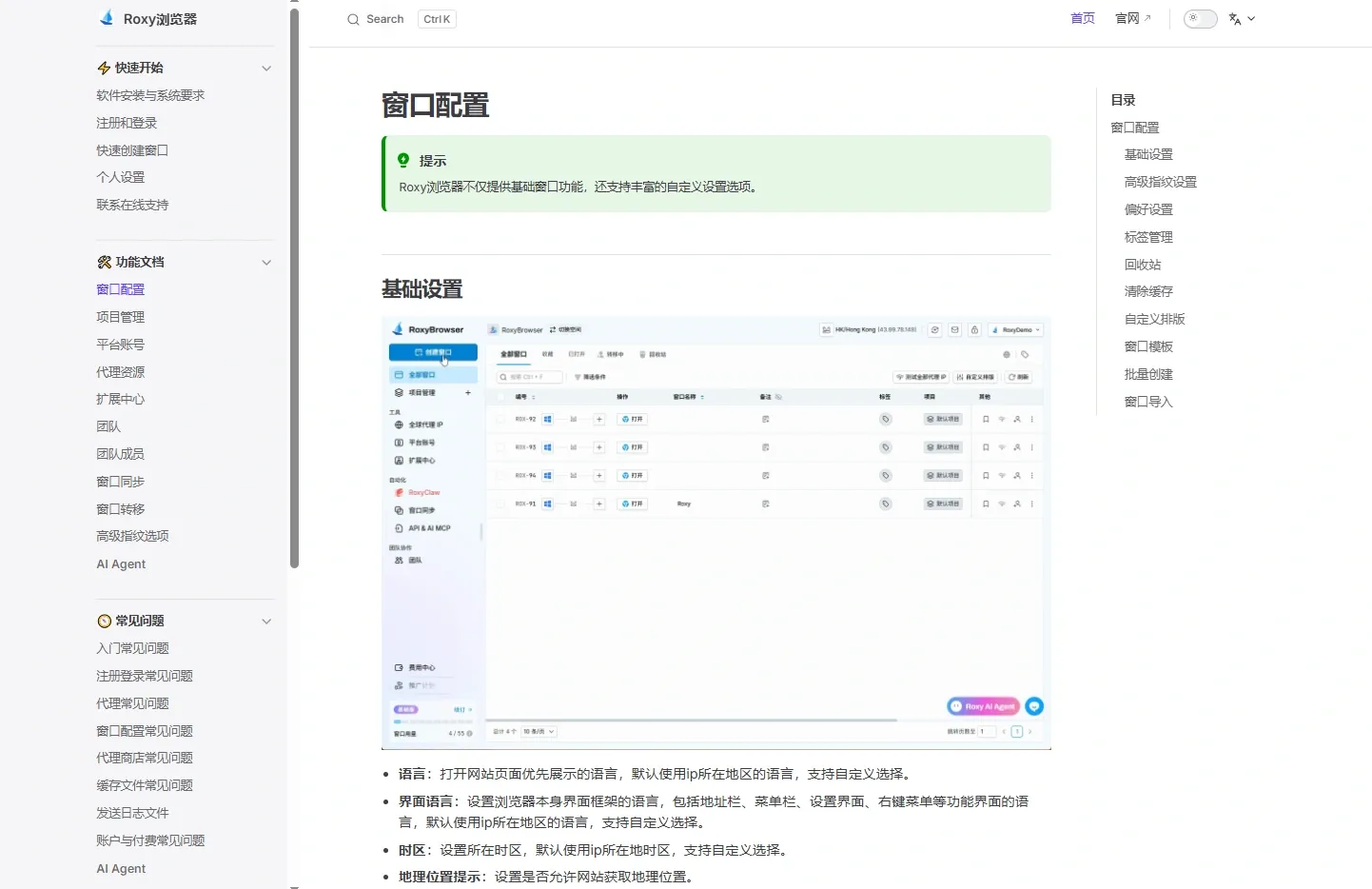Open 快速创建窗口 page
The width and height of the screenshot is (1372, 889).
[x=132, y=151]
